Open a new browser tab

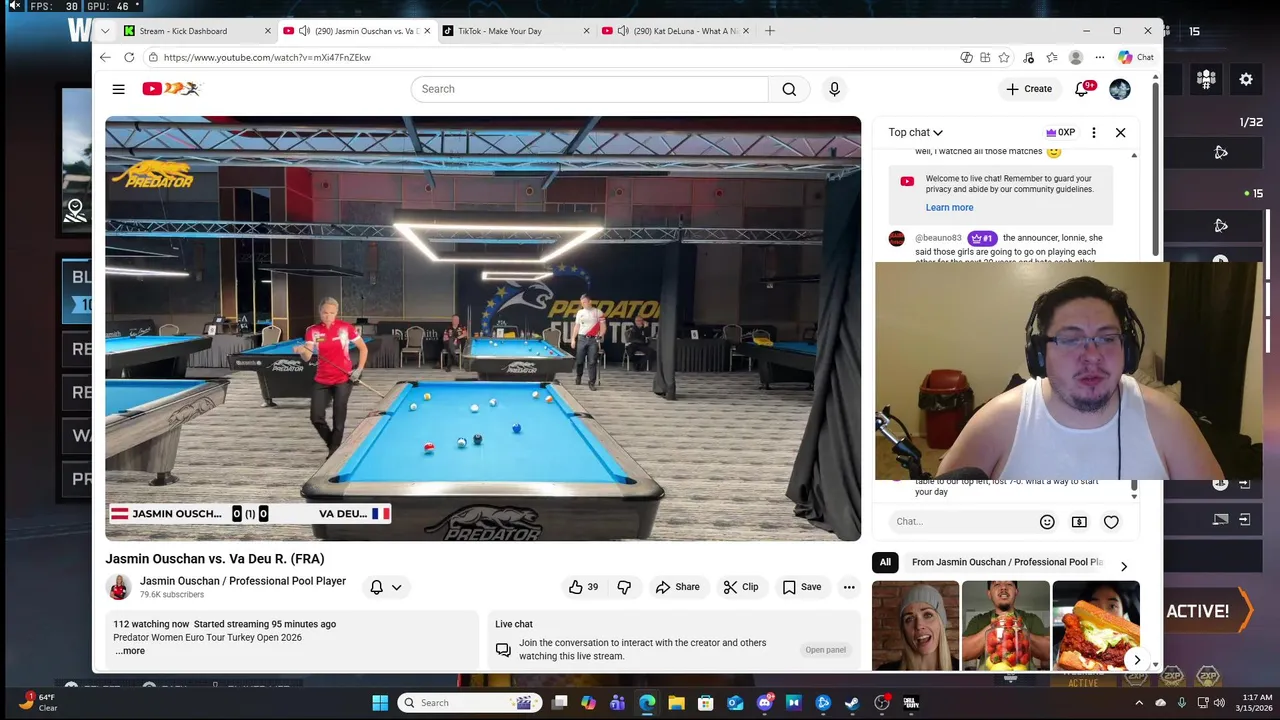tap(770, 31)
